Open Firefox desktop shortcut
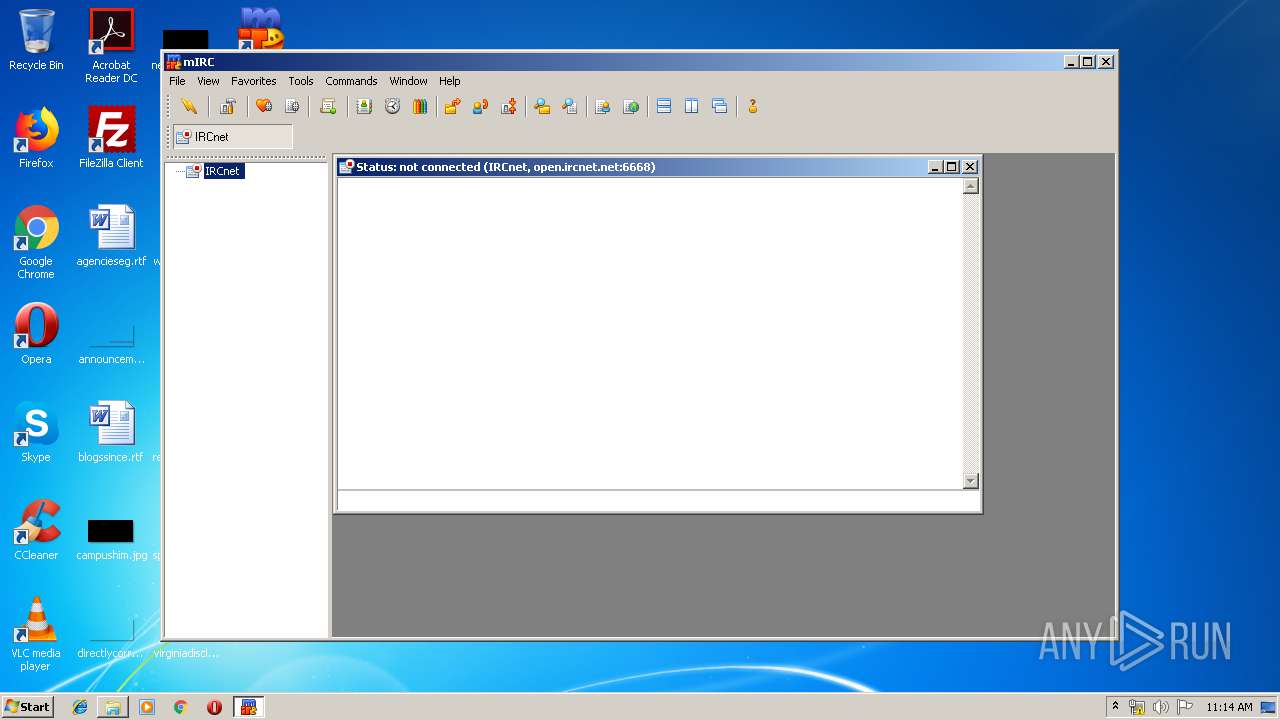This screenshot has height=720, width=1280. click(x=36, y=139)
